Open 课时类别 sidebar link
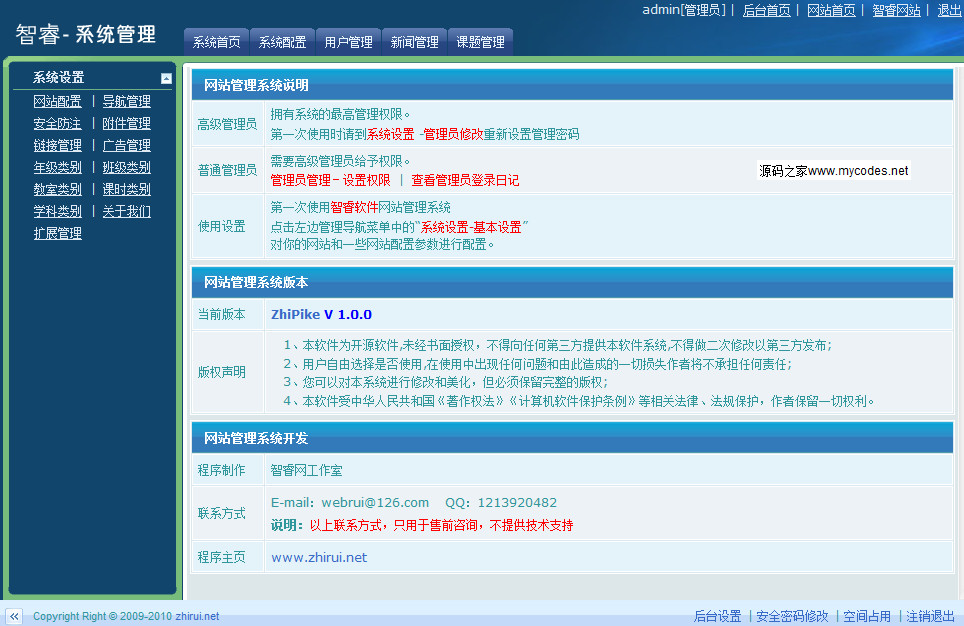This screenshot has height=626, width=964. point(127,189)
